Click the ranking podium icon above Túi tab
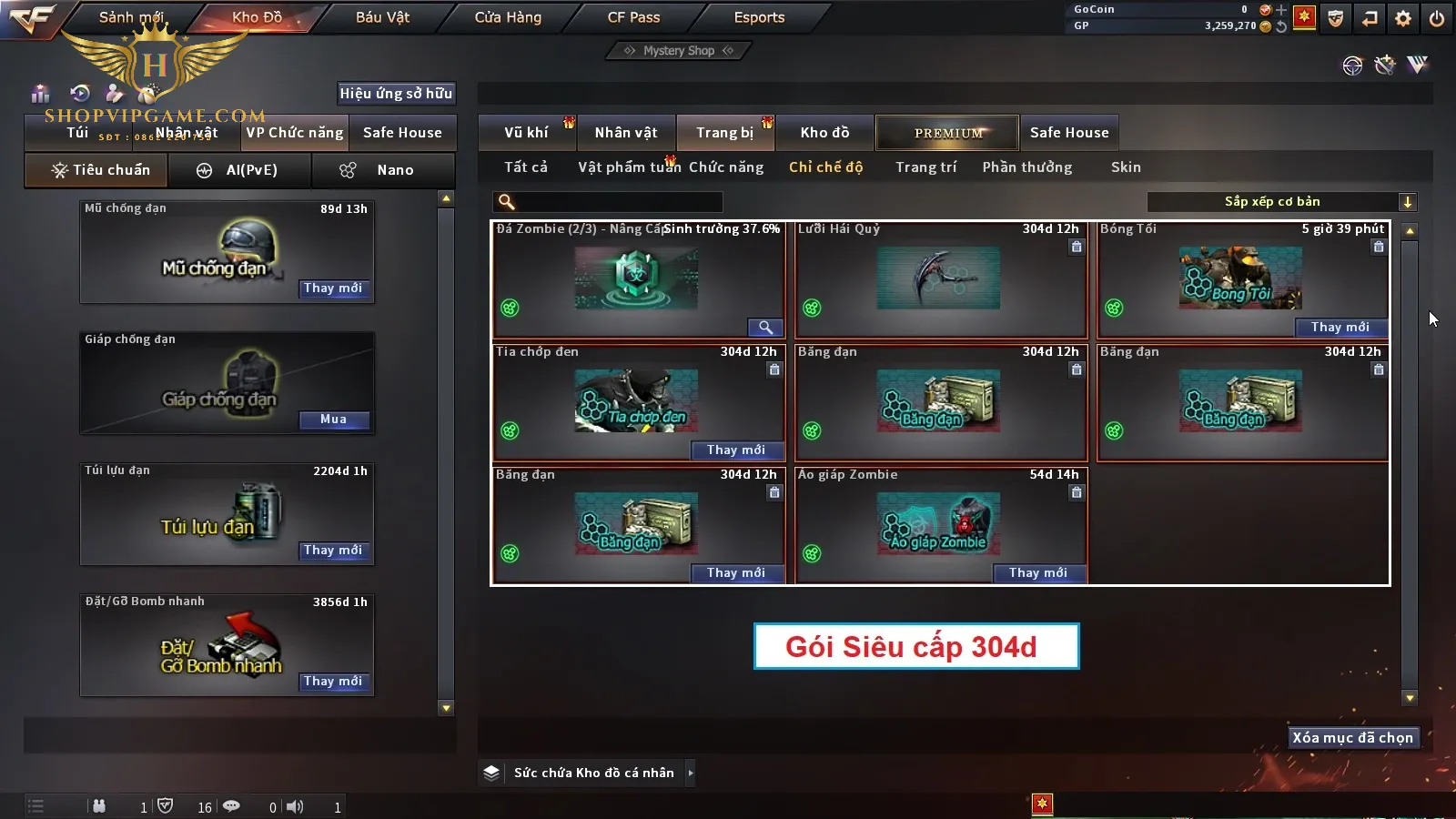 point(40,94)
